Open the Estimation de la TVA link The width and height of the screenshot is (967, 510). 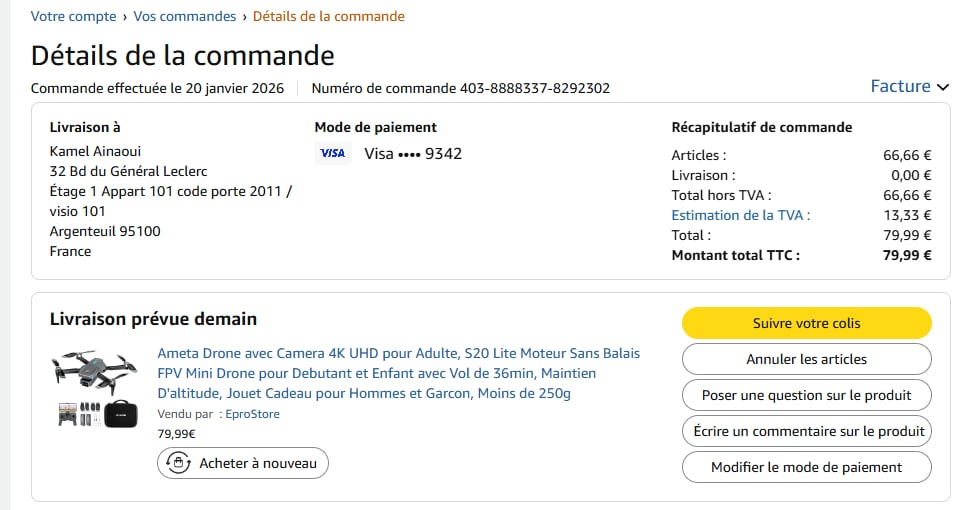pyautogui.click(x=740, y=215)
